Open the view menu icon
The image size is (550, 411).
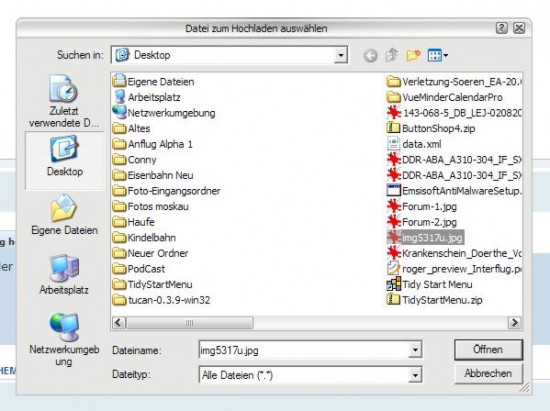(x=437, y=55)
